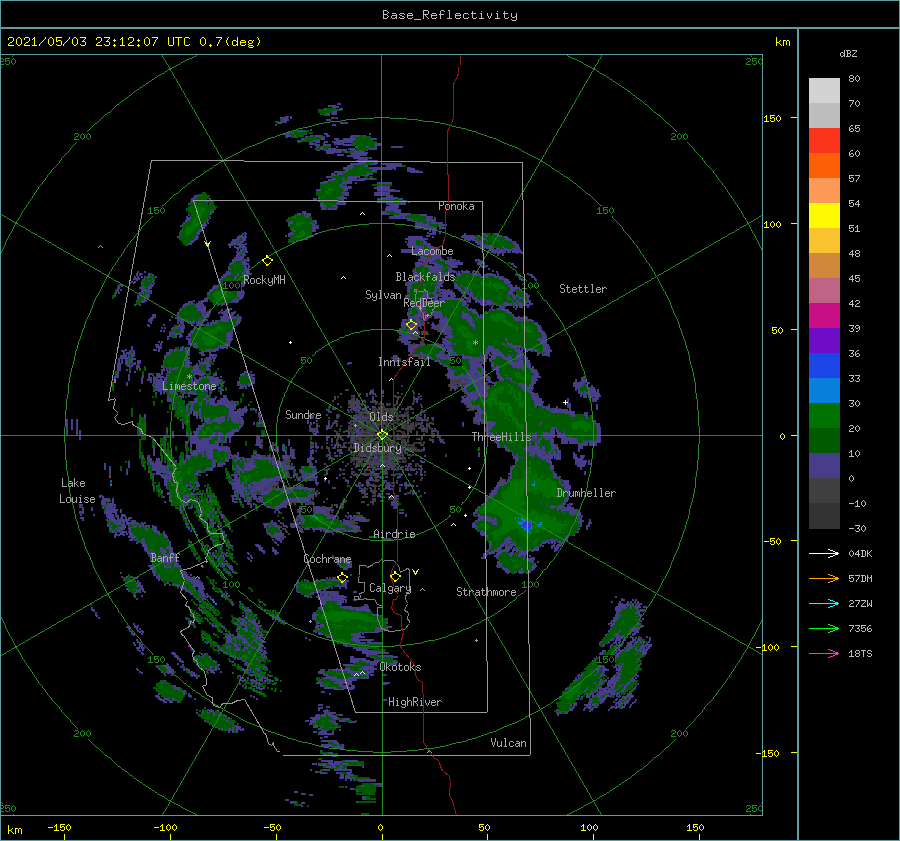The width and height of the screenshot is (900, 841).
Task: Click the magenta 18TS arrow in legend
Action: coord(824,653)
